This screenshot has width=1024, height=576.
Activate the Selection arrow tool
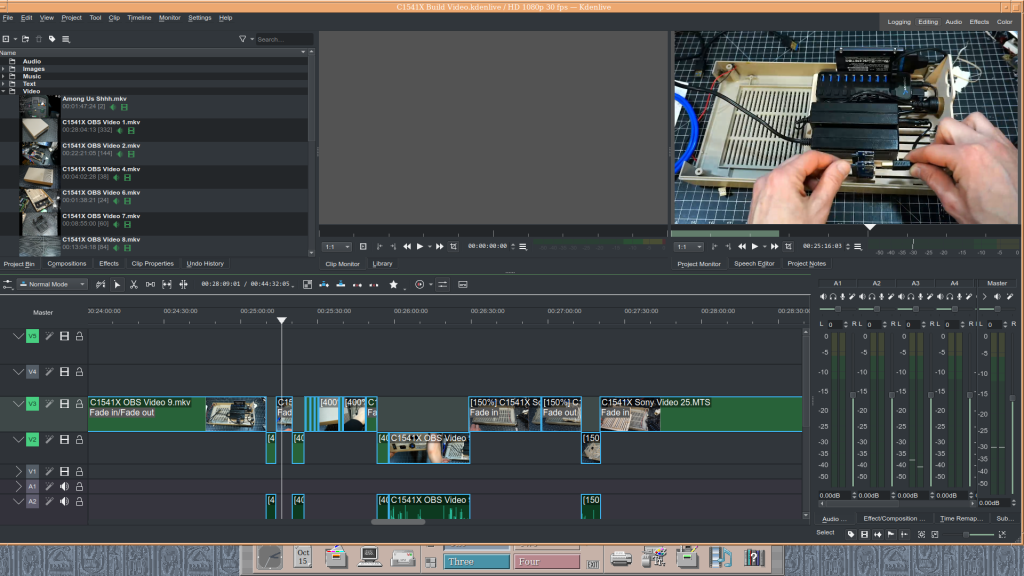pos(117,285)
